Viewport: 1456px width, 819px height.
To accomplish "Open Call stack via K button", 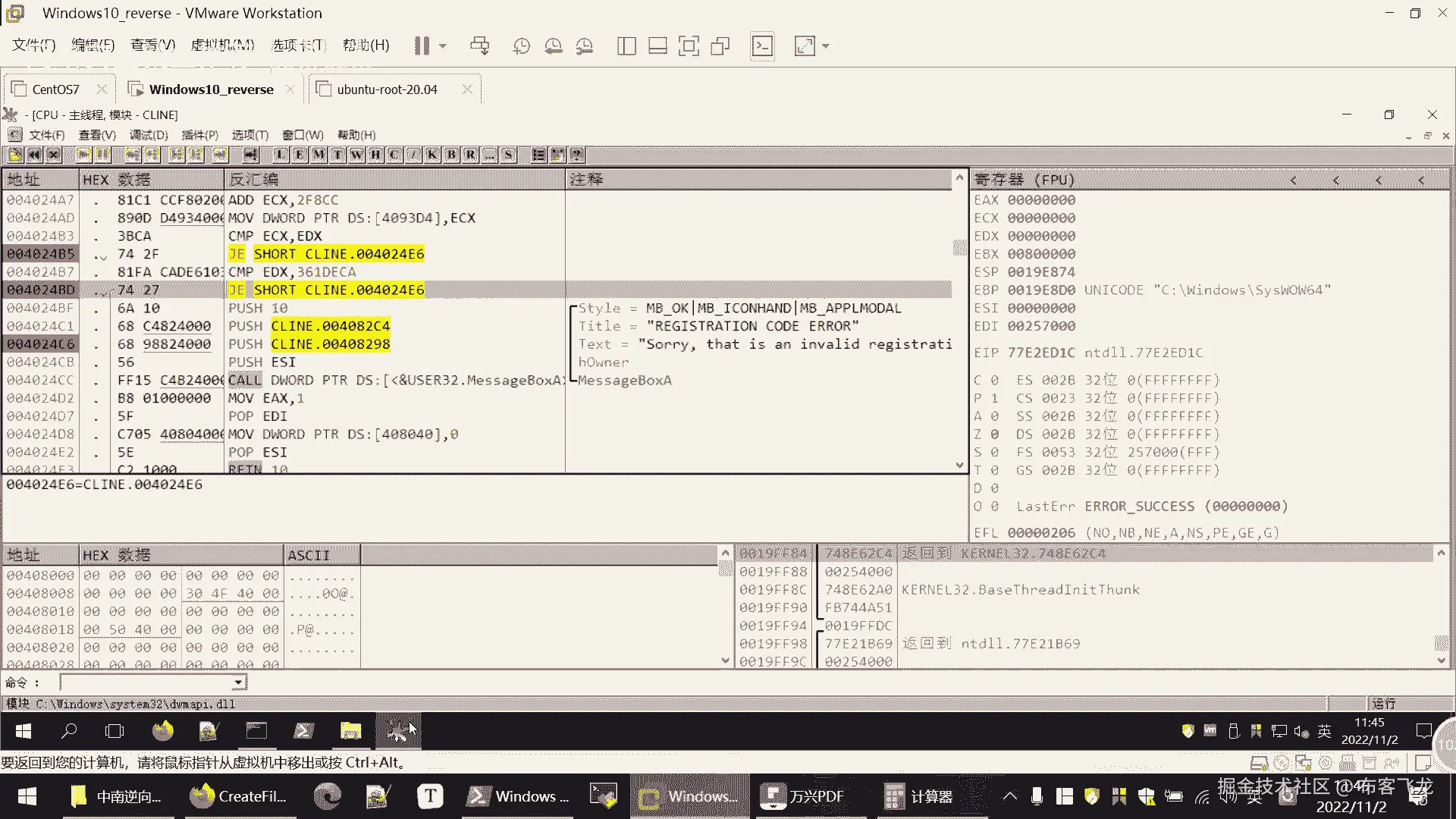I will pyautogui.click(x=432, y=155).
